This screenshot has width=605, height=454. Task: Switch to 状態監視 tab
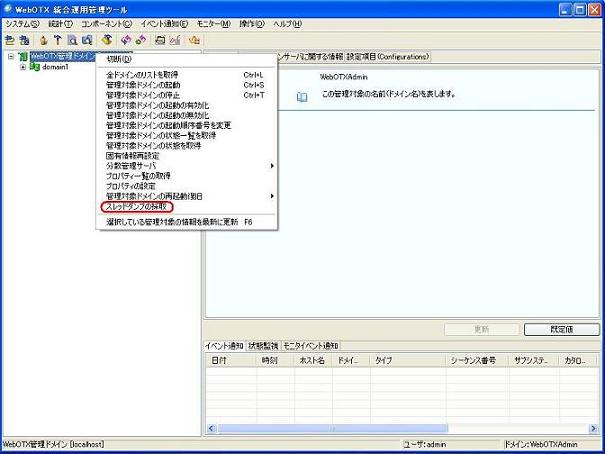263,346
